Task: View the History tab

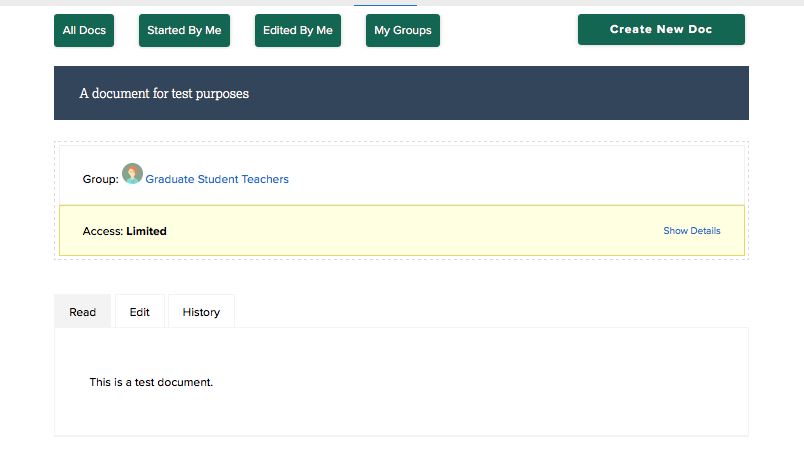Action: tap(201, 312)
